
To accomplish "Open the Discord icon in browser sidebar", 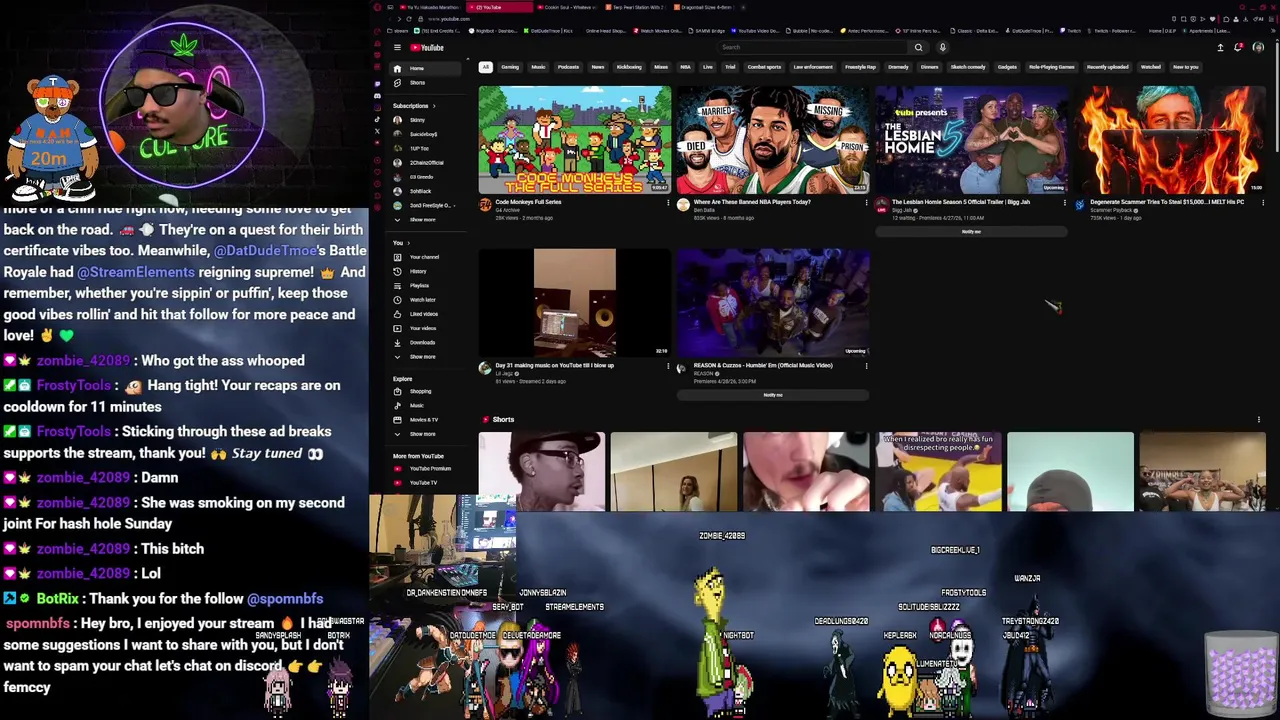I will pos(377,96).
